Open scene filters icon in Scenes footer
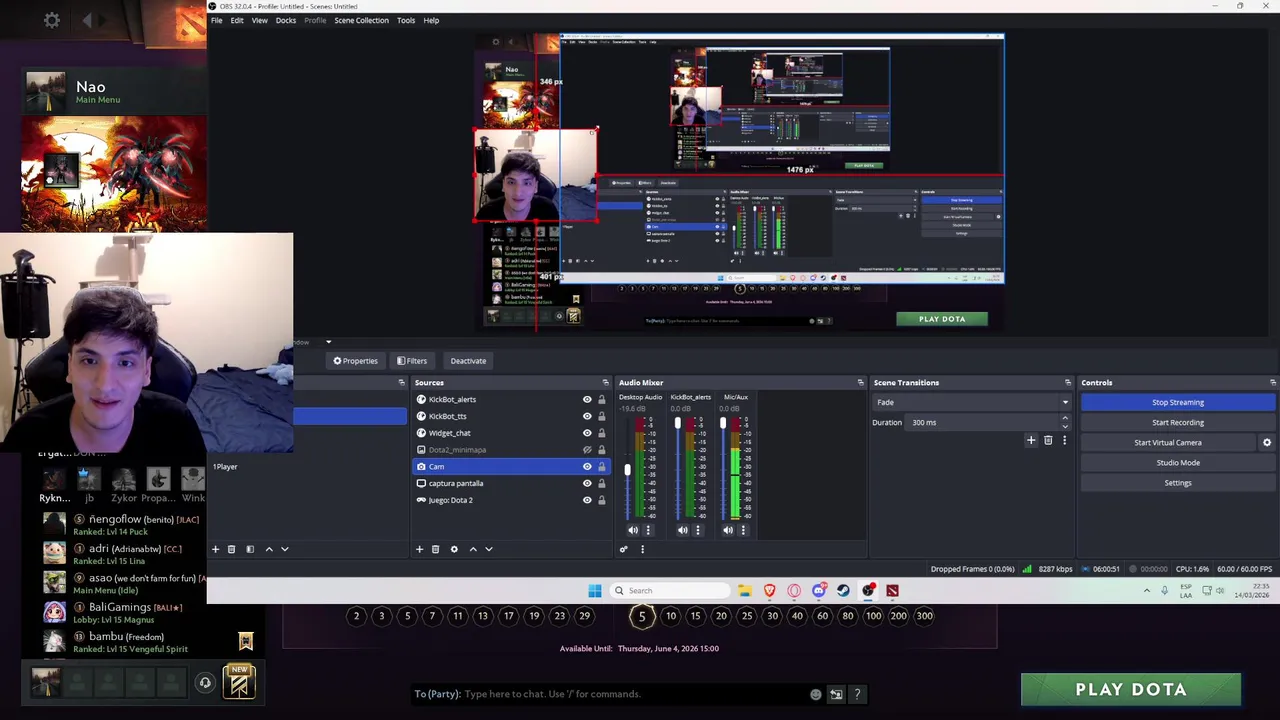 249,549
